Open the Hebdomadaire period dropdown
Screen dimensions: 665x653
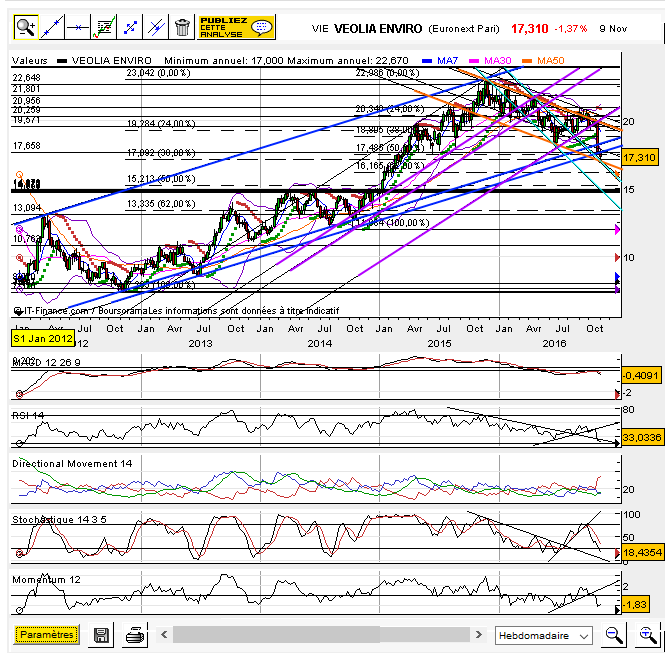pos(543,636)
